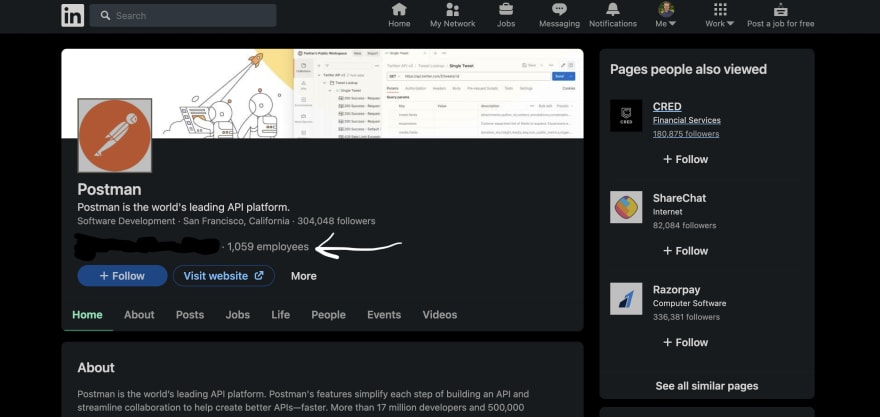Click the 'Internet' label under ShareChat

667,212
